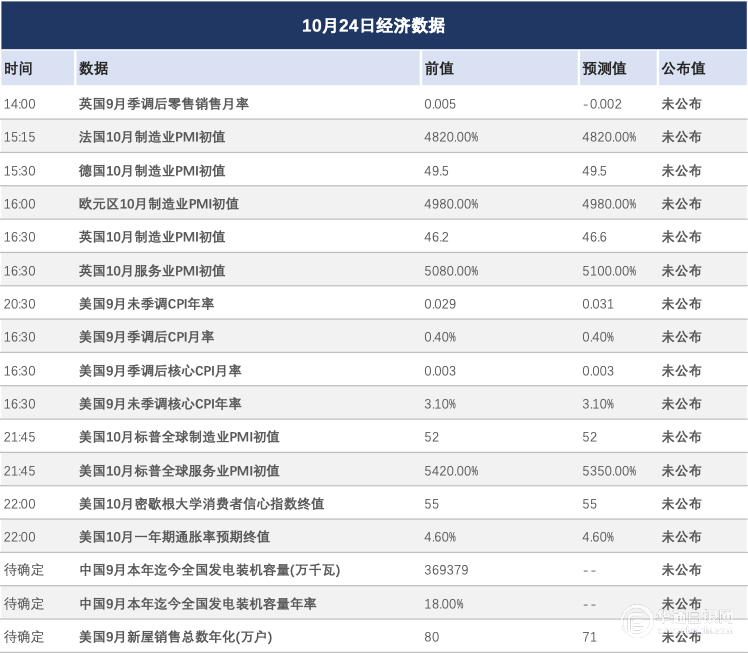Click previous value 369379 cell

(446, 570)
